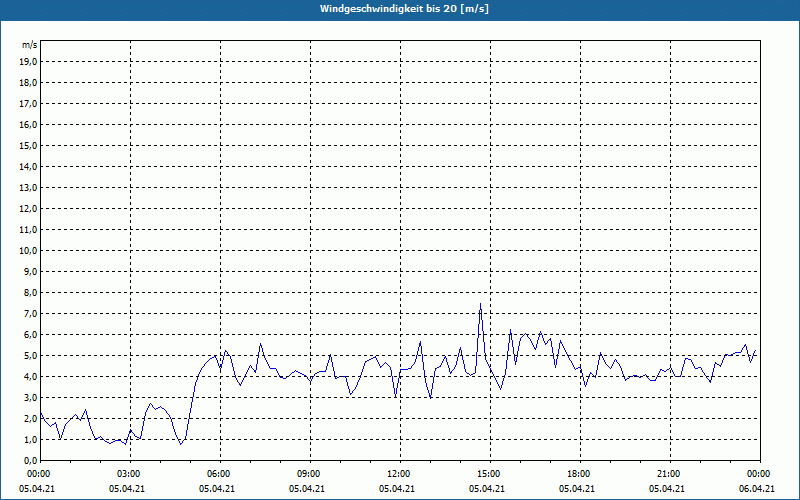The width and height of the screenshot is (800, 500).
Task: Click the '05.04.21' date under 18:00
Action: tap(577, 489)
